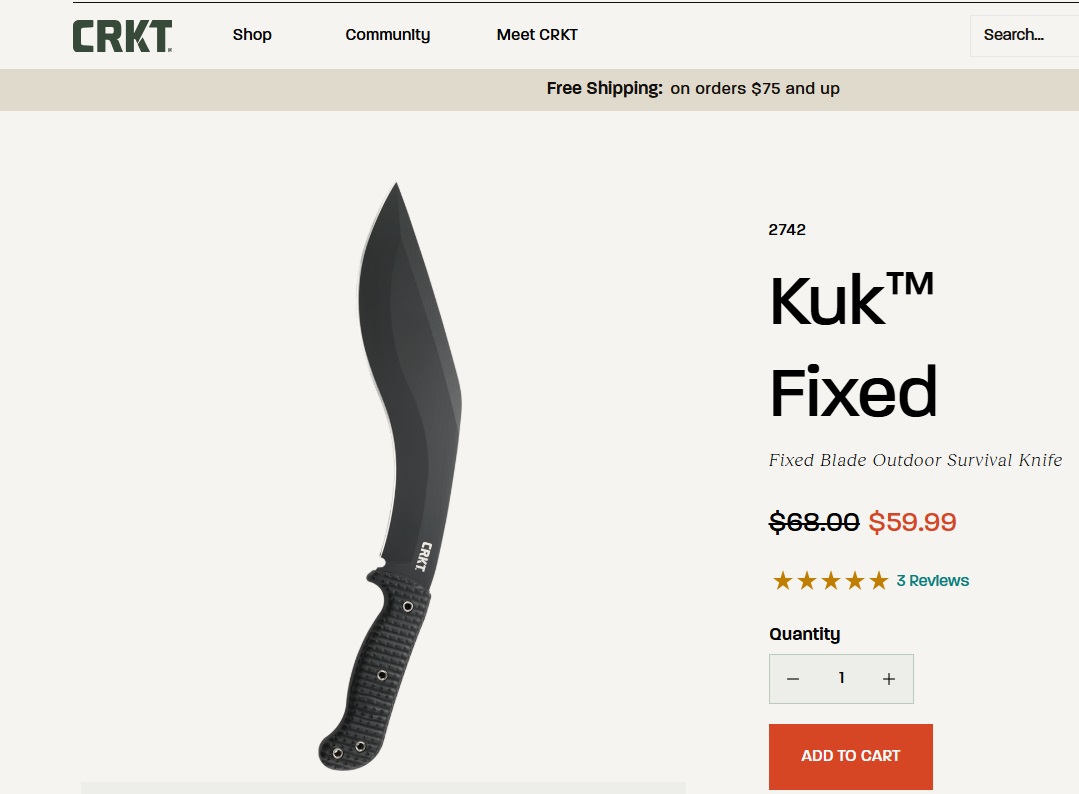Open the Kuk knife product image
The width and height of the screenshot is (1079, 794).
(x=390, y=476)
